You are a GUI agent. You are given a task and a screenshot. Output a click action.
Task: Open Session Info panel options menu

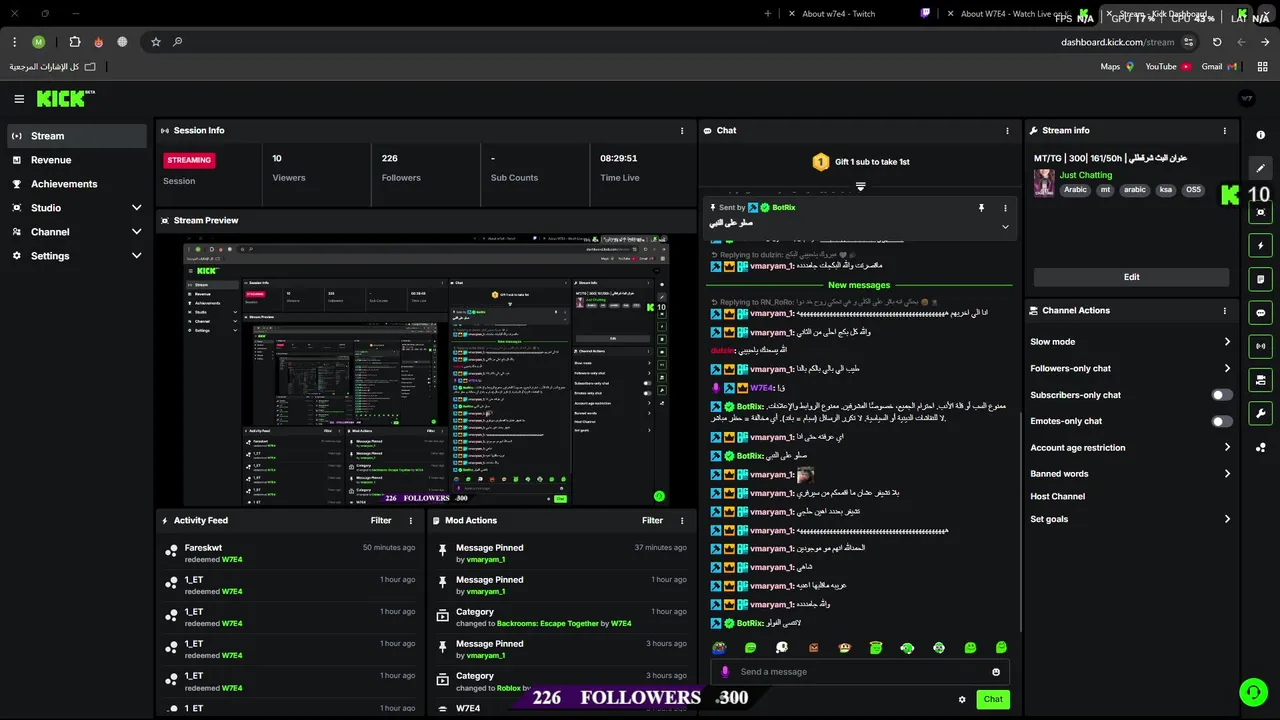[x=682, y=131]
